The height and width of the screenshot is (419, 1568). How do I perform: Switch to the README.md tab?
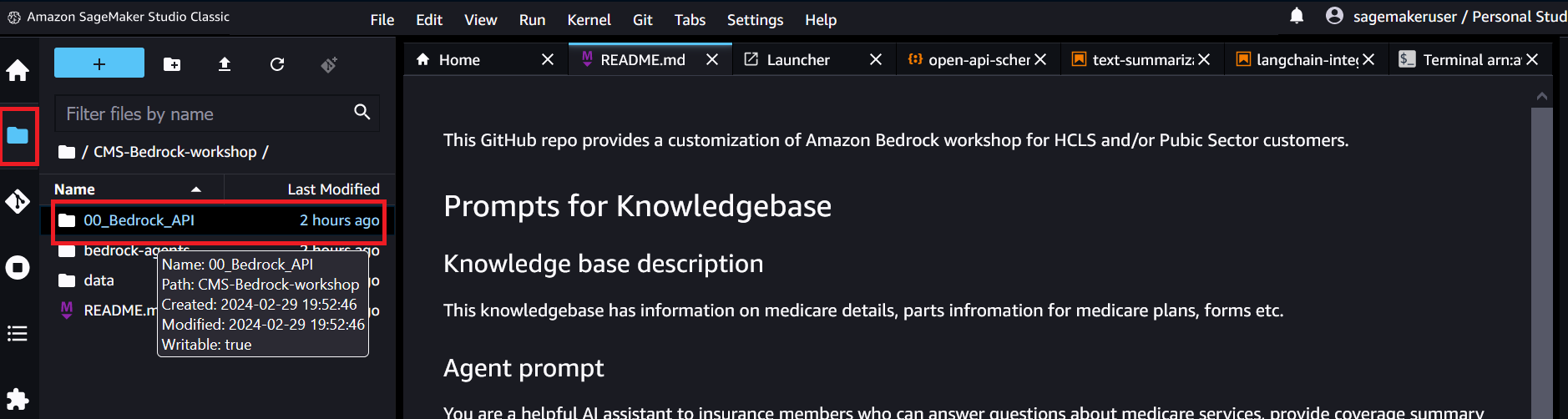pyautogui.click(x=650, y=59)
